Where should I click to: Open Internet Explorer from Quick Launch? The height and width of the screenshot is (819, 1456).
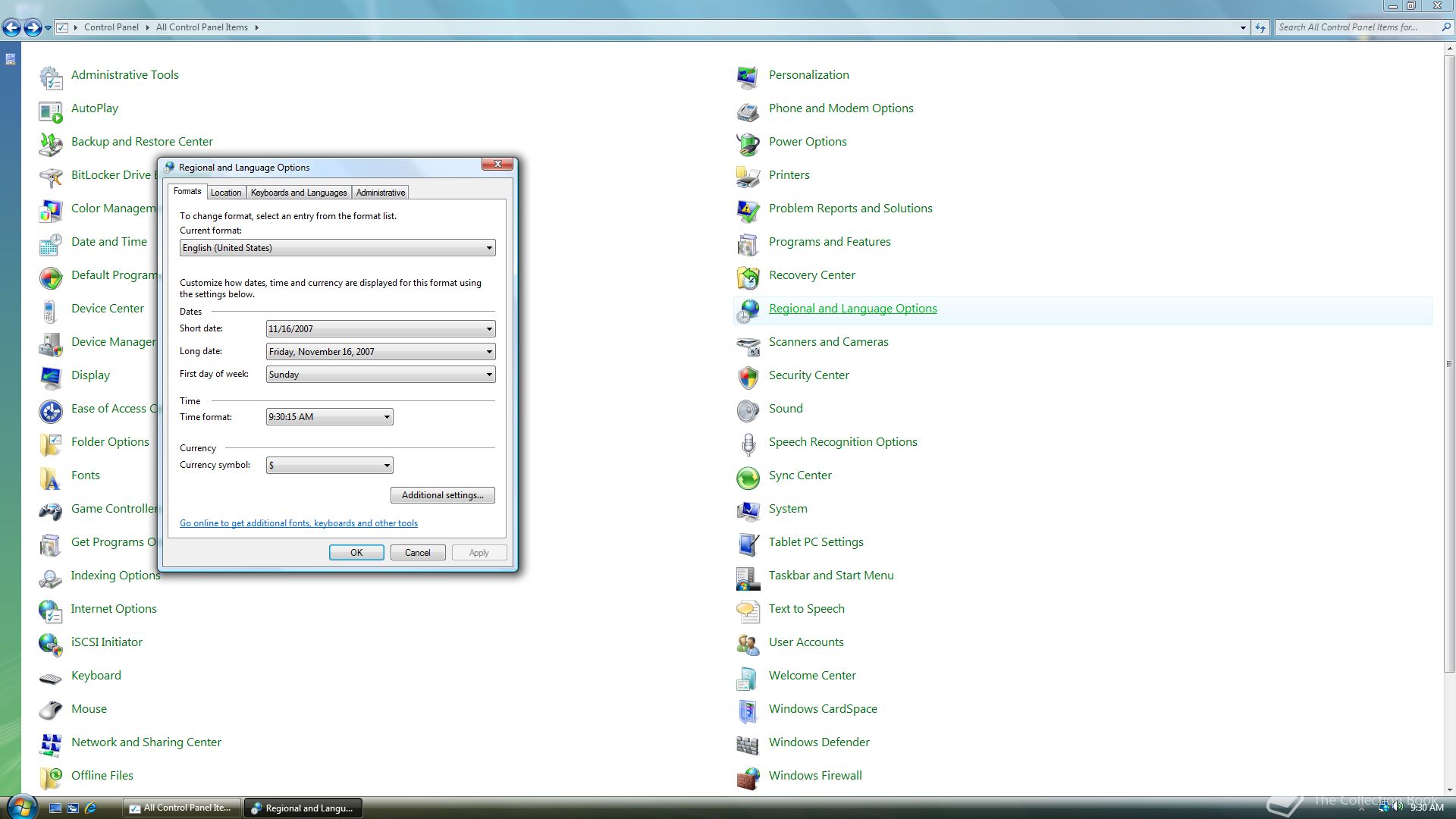tap(91, 808)
